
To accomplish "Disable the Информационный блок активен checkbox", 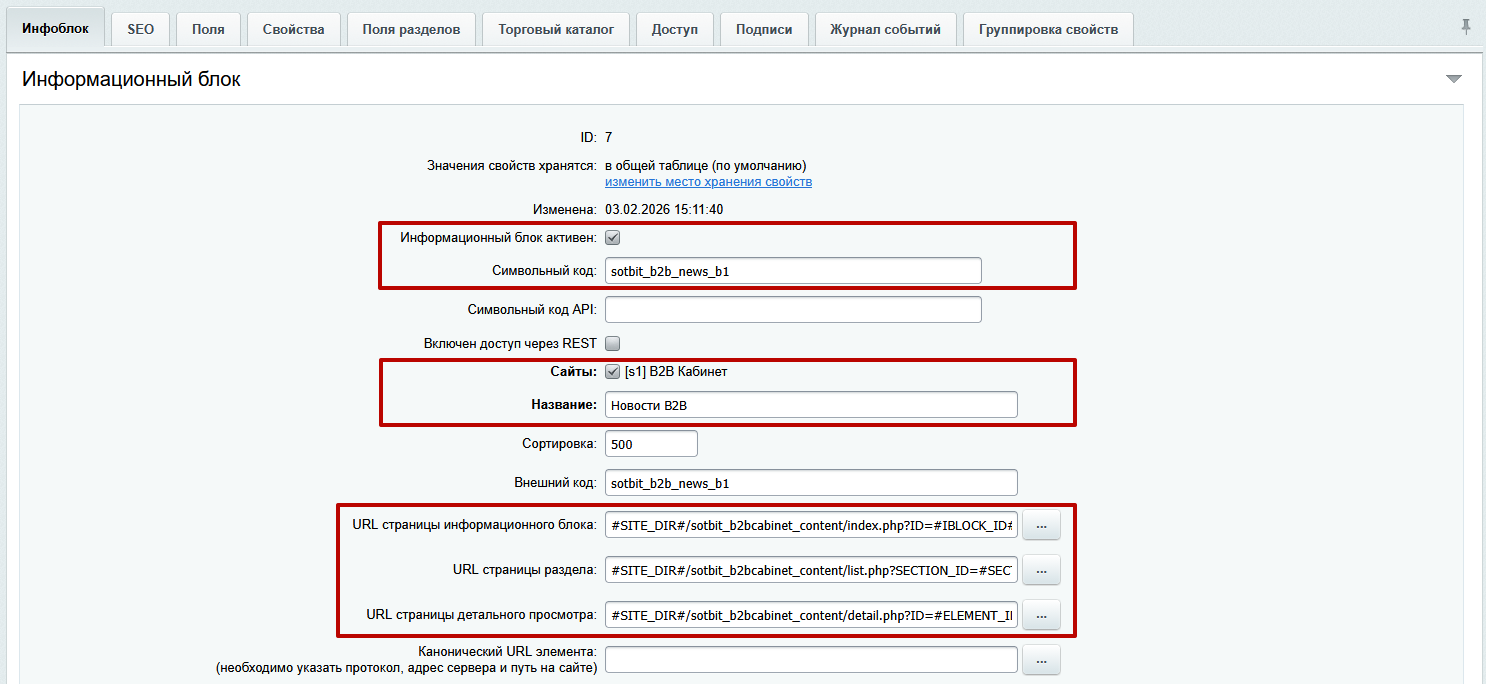I will click(611, 237).
